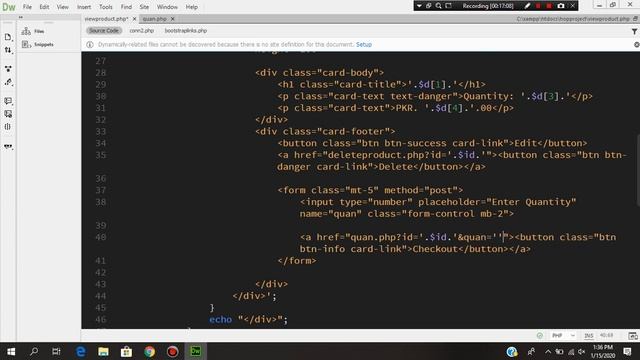640x360 pixels.
Task: Click the info icon in notification bar
Action: [90, 44]
